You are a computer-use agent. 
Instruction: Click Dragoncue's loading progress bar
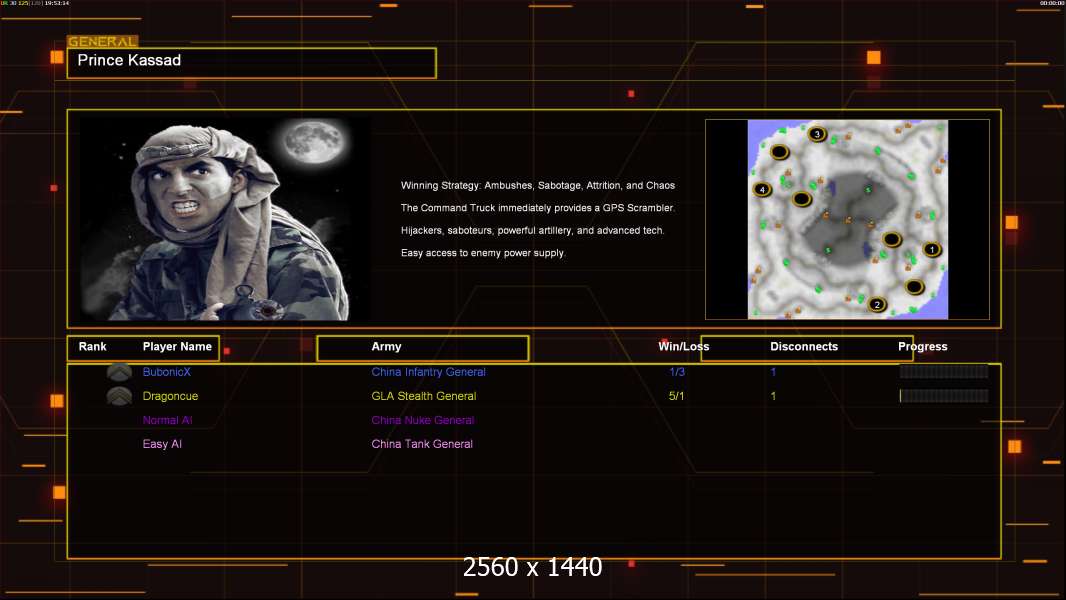point(943,396)
